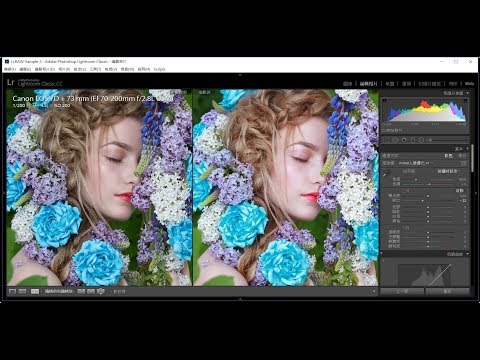Click the After photo preview
The height and width of the screenshot is (360, 480).
(x=286, y=187)
